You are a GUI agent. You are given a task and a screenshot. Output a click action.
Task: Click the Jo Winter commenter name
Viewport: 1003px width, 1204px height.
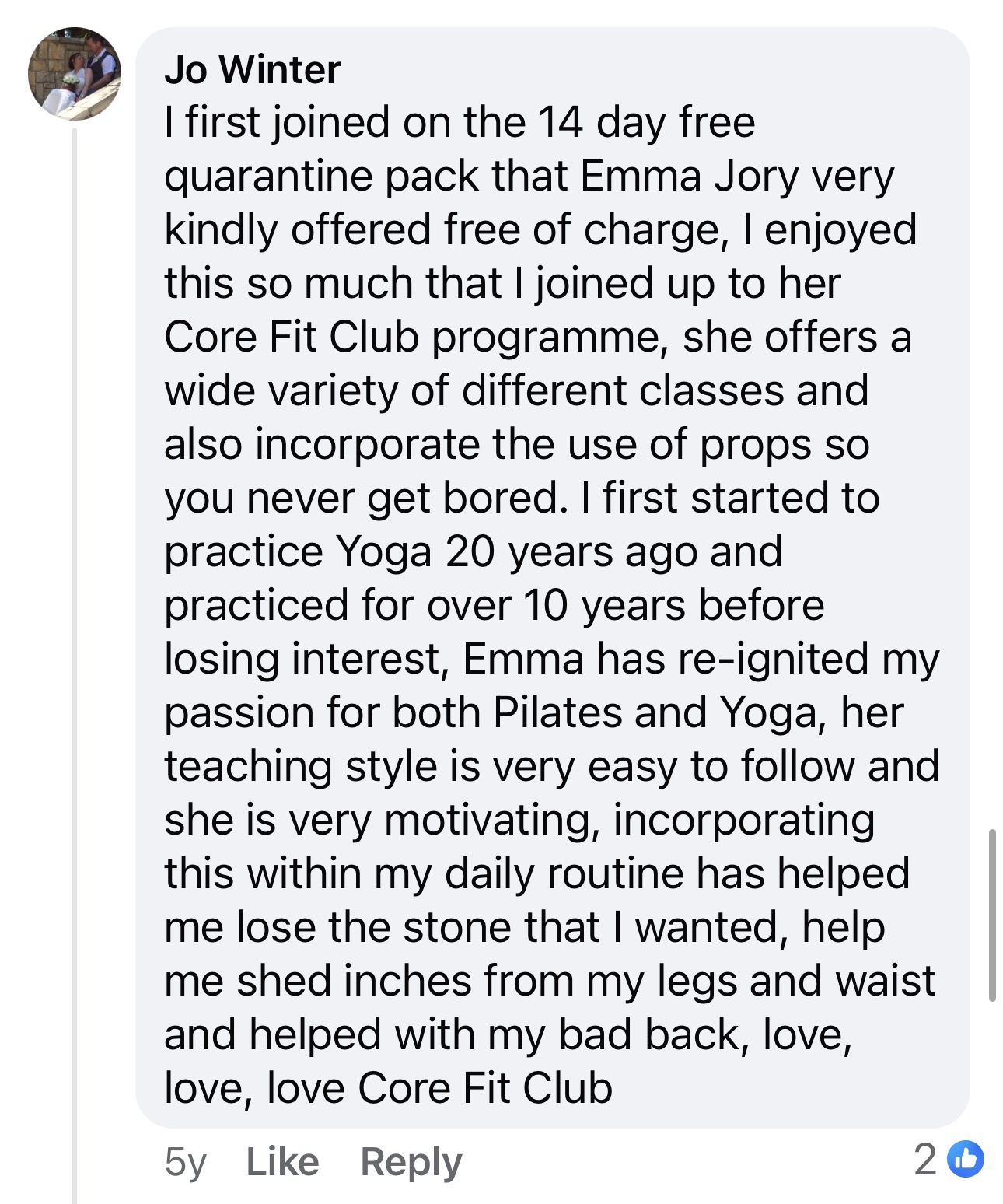(253, 70)
